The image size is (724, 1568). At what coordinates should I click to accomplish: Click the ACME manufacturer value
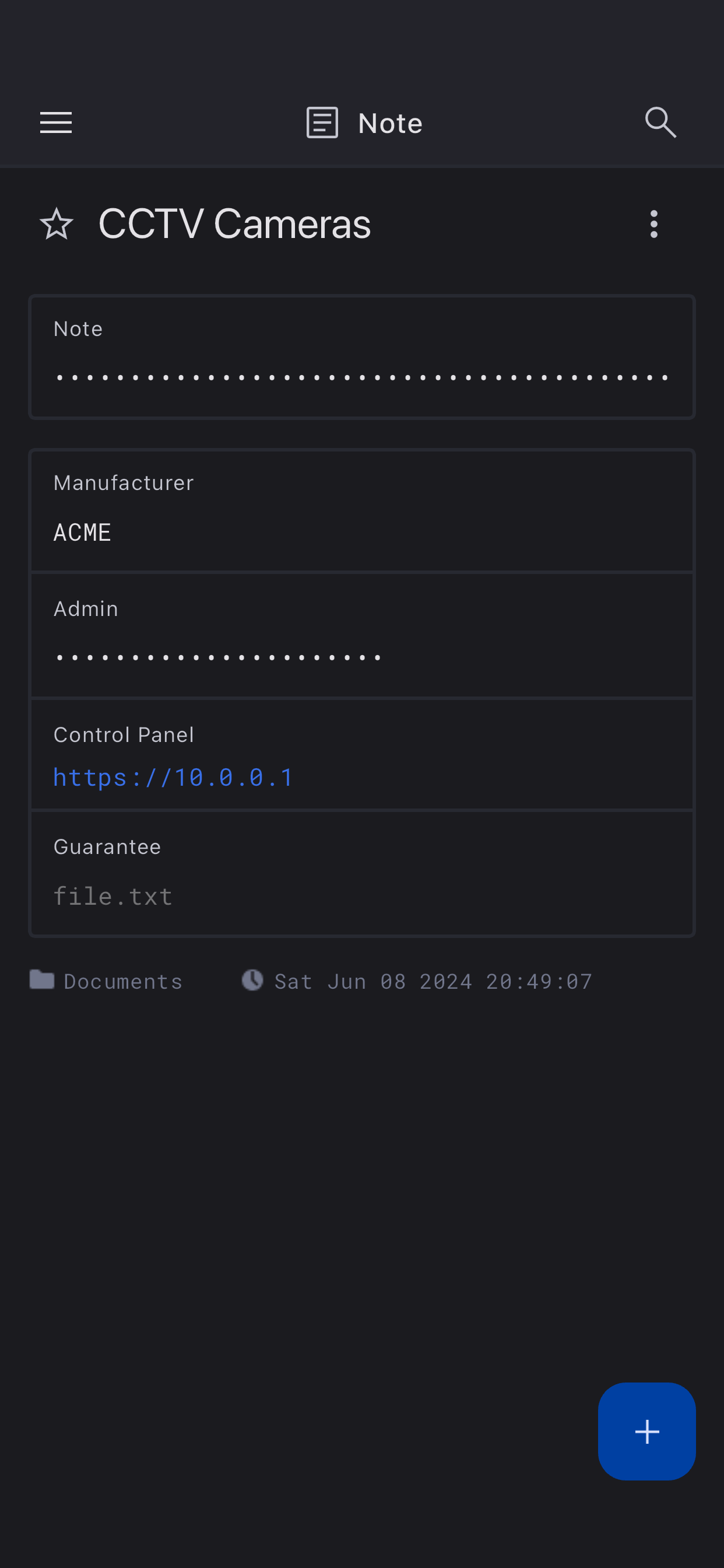83,533
